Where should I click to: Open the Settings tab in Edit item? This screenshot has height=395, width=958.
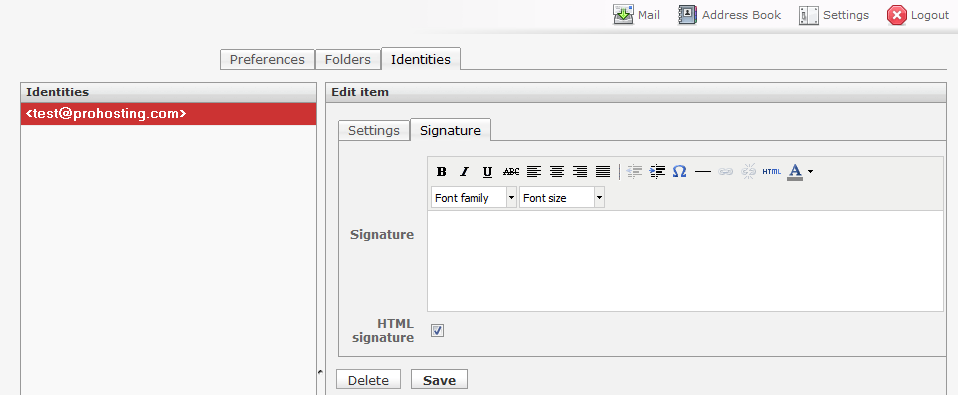(374, 130)
